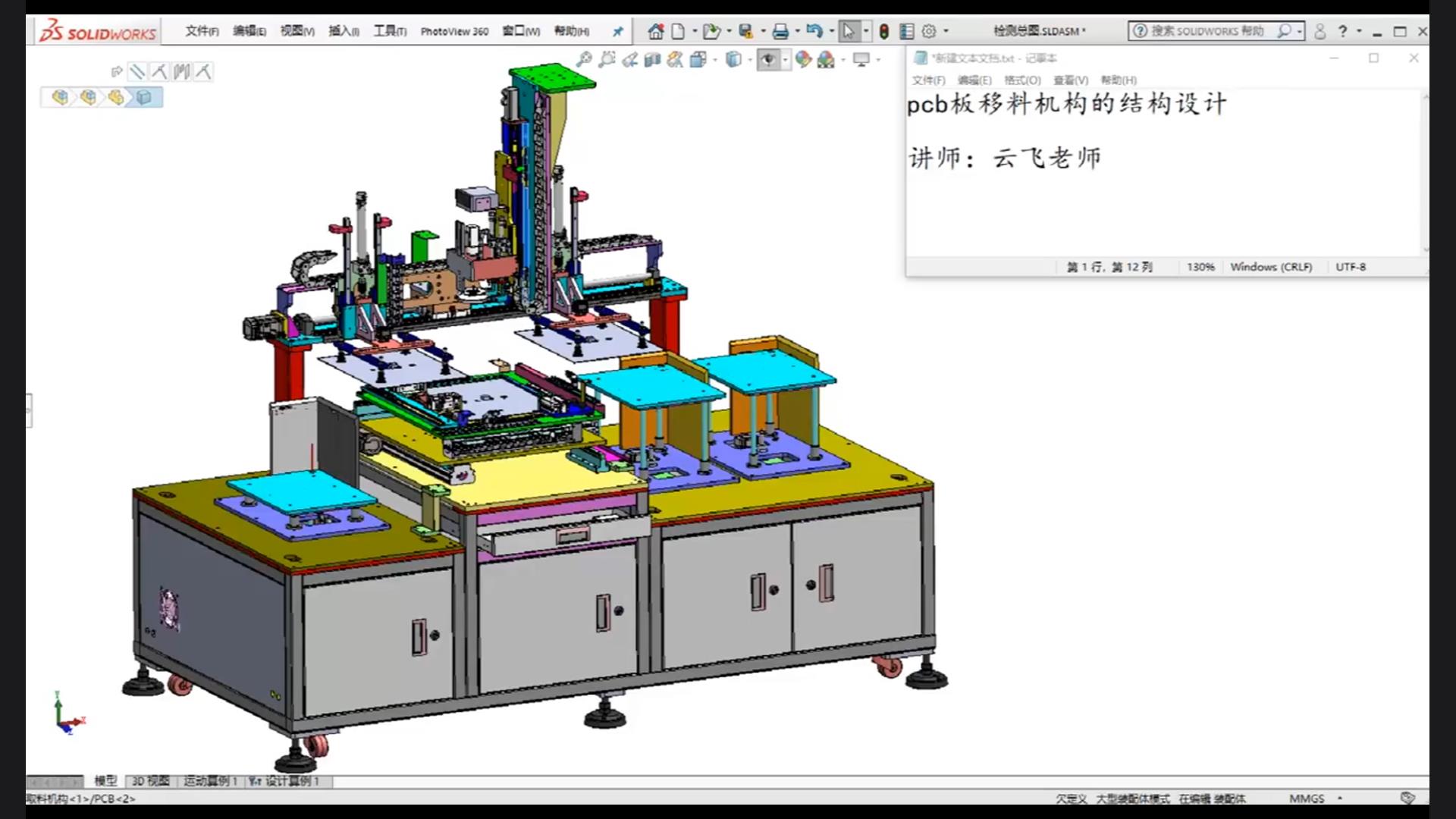Screen dimensions: 1456x819
Task: Click the first assembly breadcrumb icon
Action: coord(60,97)
